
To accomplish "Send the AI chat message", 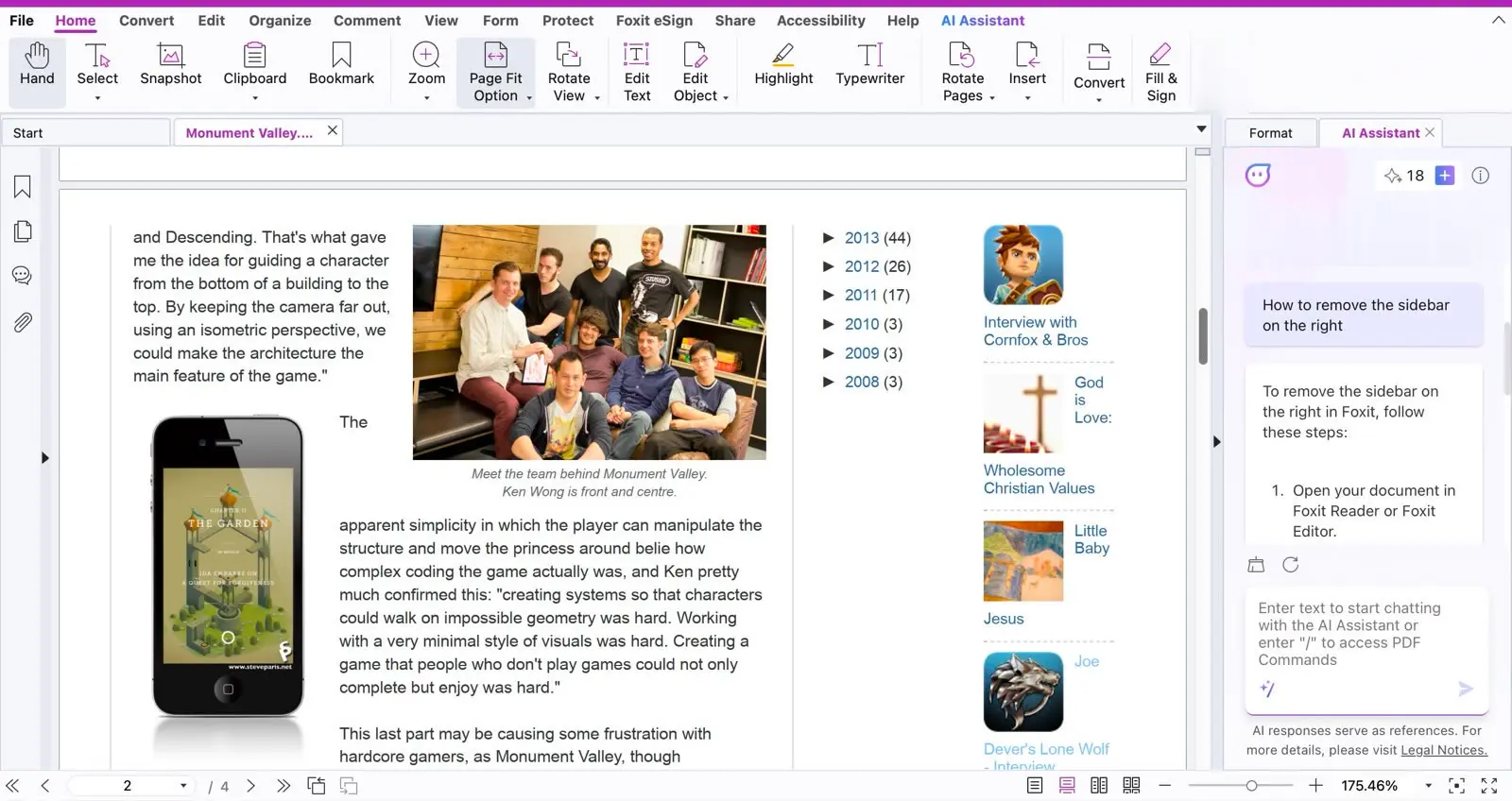I will (1466, 690).
